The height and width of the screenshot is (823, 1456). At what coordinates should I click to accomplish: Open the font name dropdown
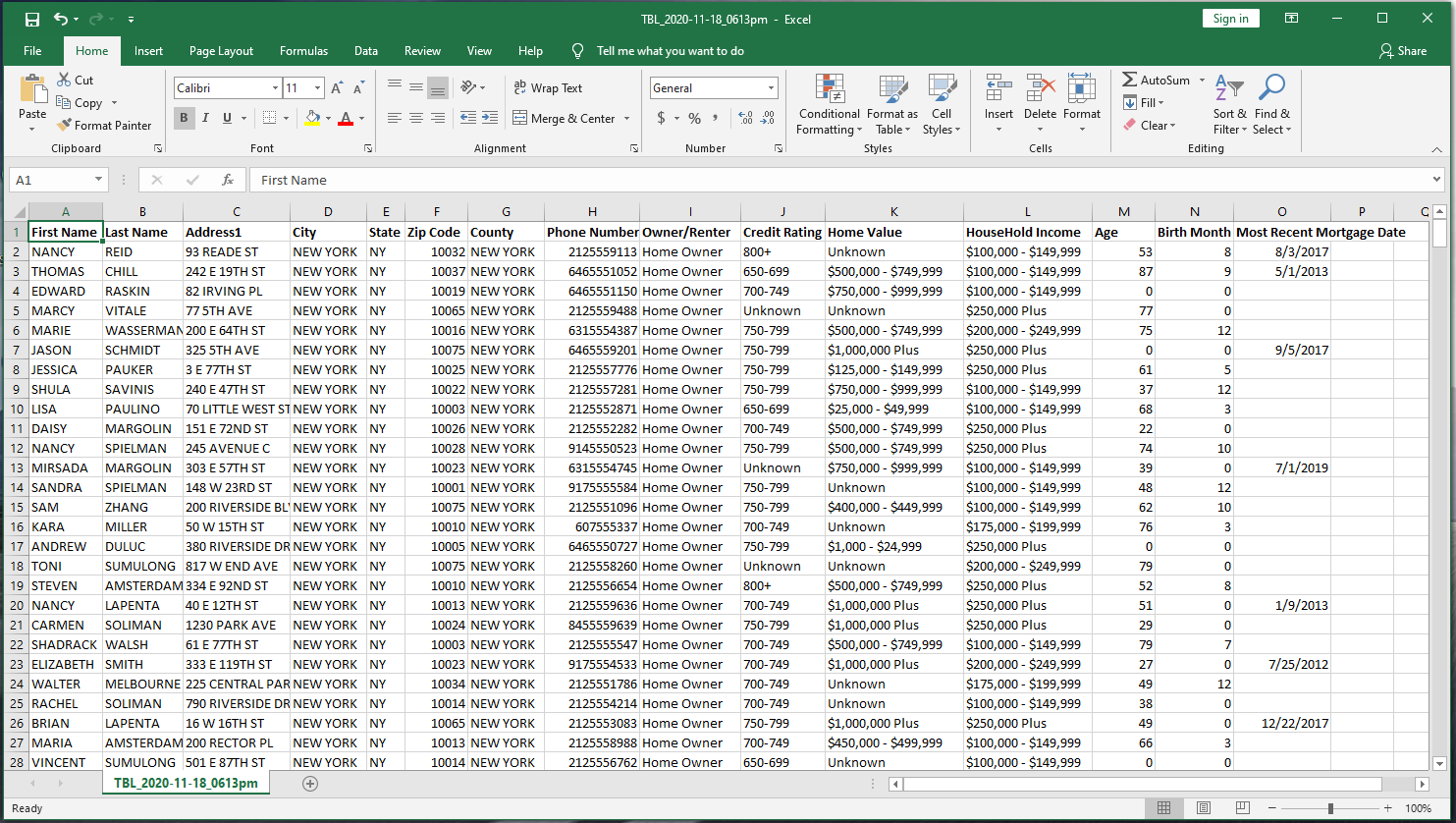275,88
